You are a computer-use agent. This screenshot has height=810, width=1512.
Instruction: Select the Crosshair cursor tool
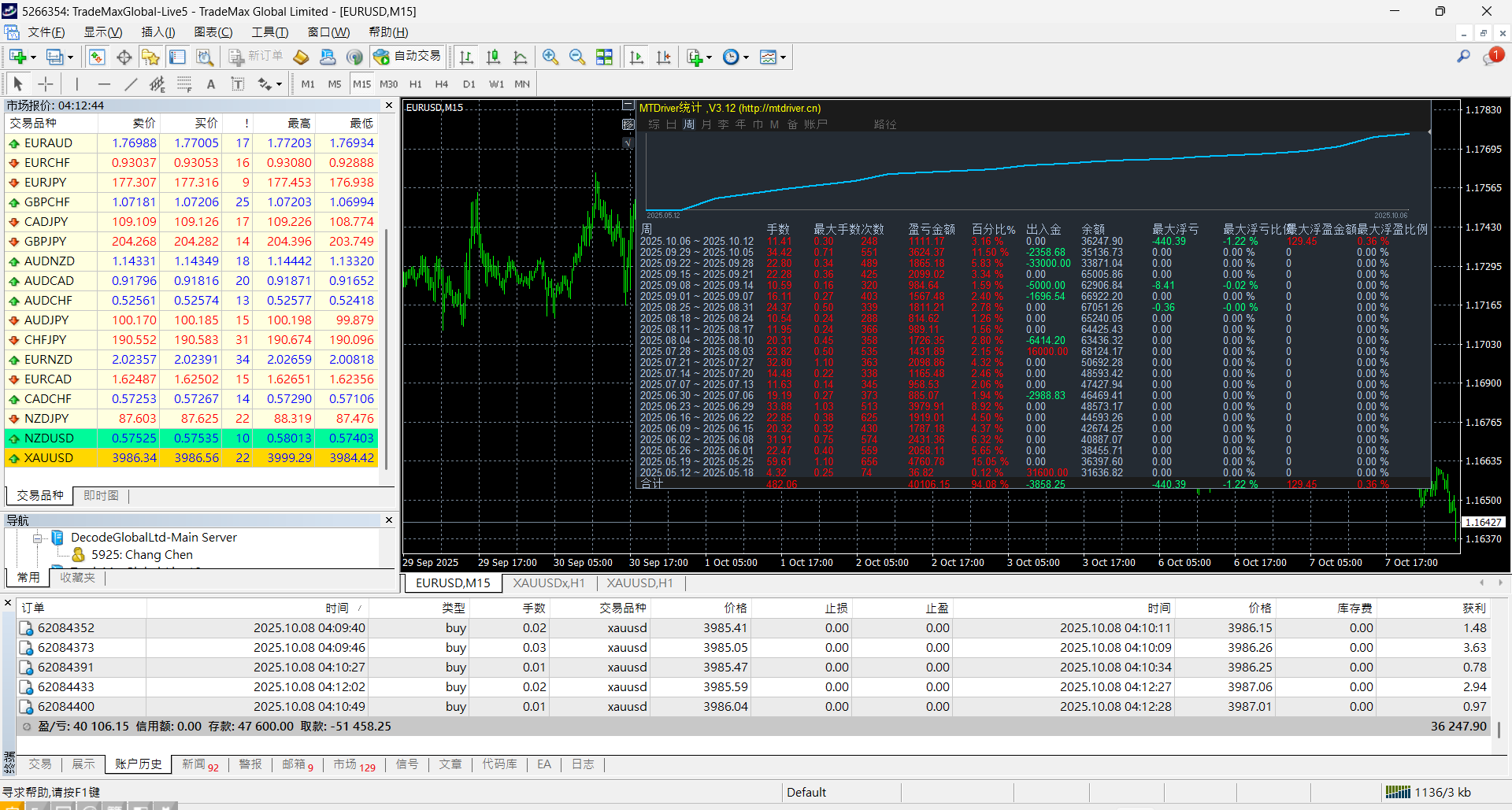click(x=46, y=84)
